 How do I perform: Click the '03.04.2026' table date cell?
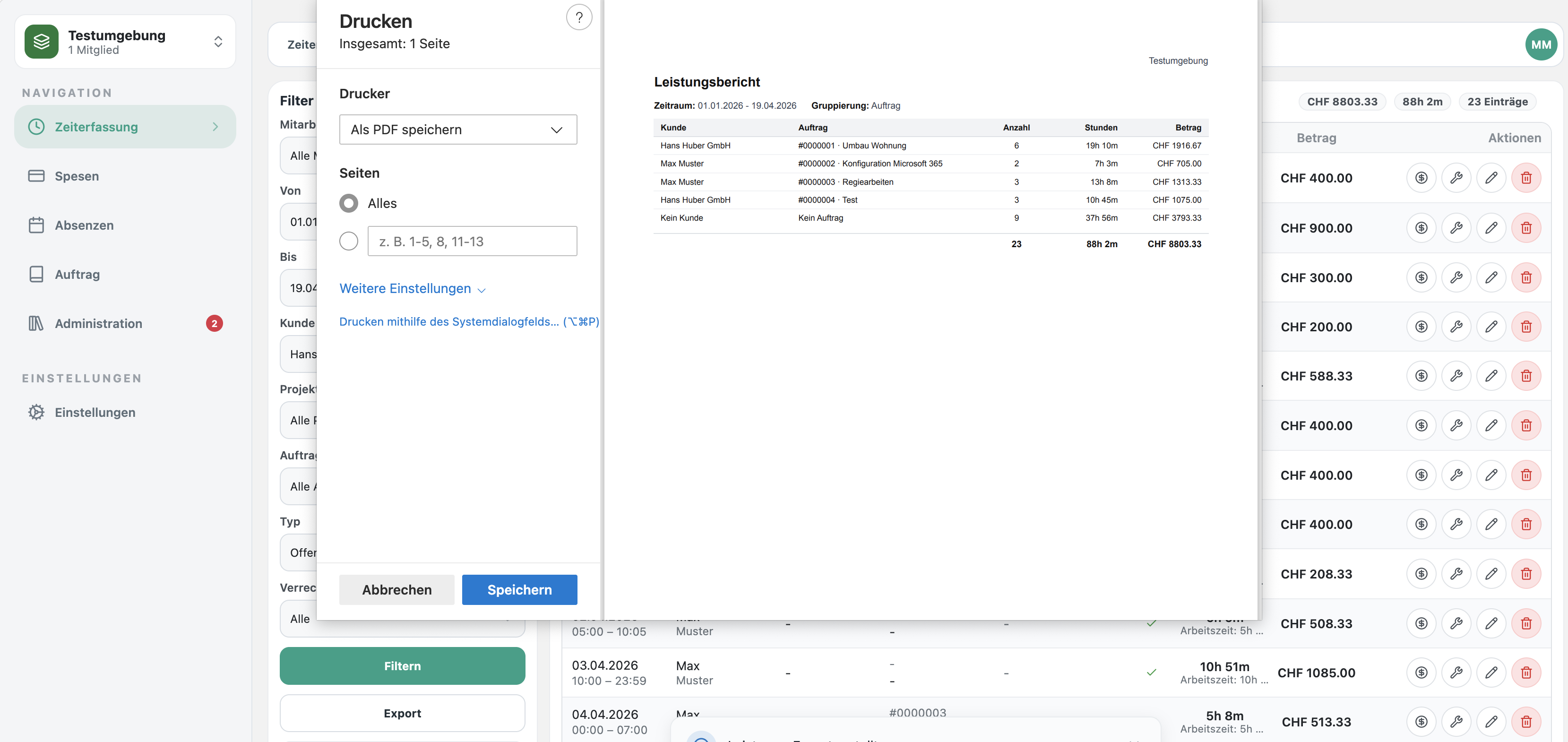click(604, 665)
